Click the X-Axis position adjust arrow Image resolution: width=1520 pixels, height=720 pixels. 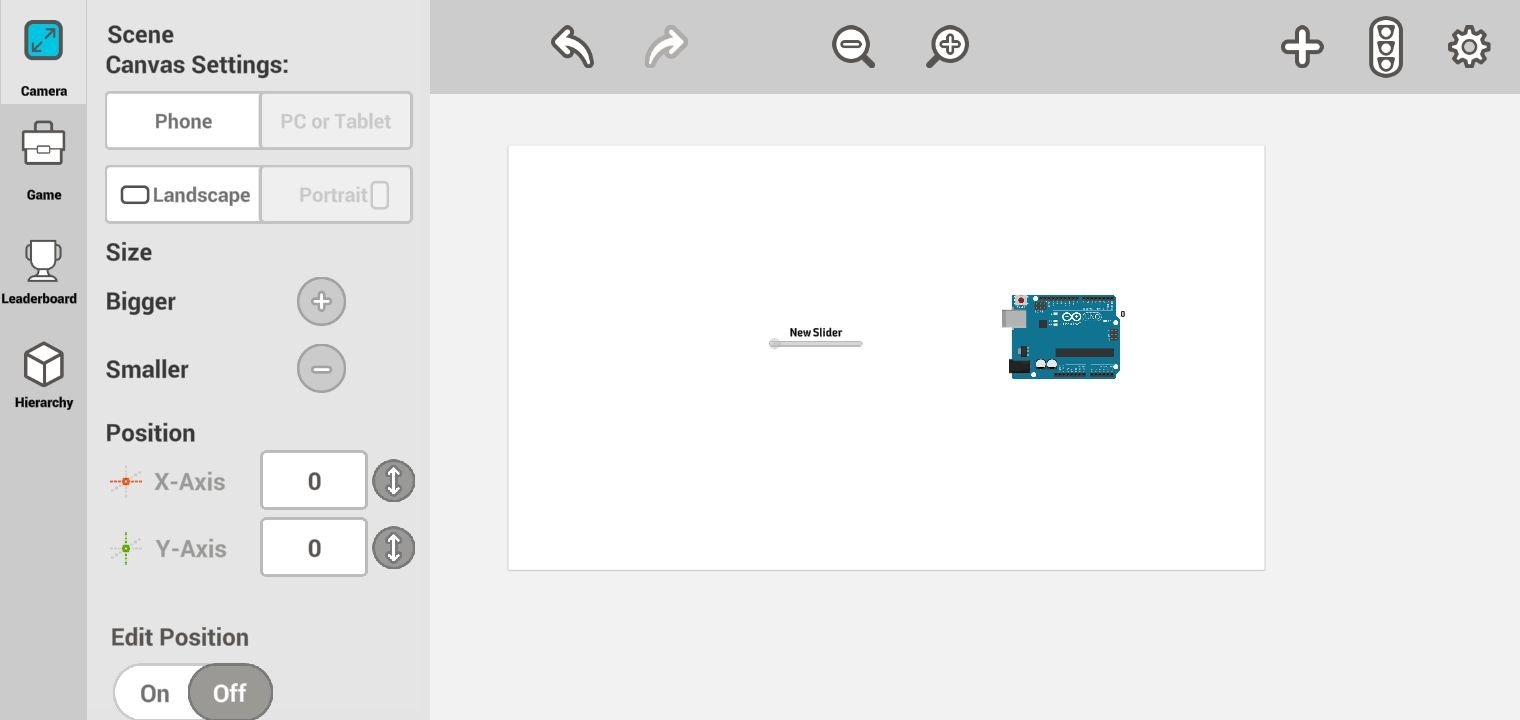point(394,481)
